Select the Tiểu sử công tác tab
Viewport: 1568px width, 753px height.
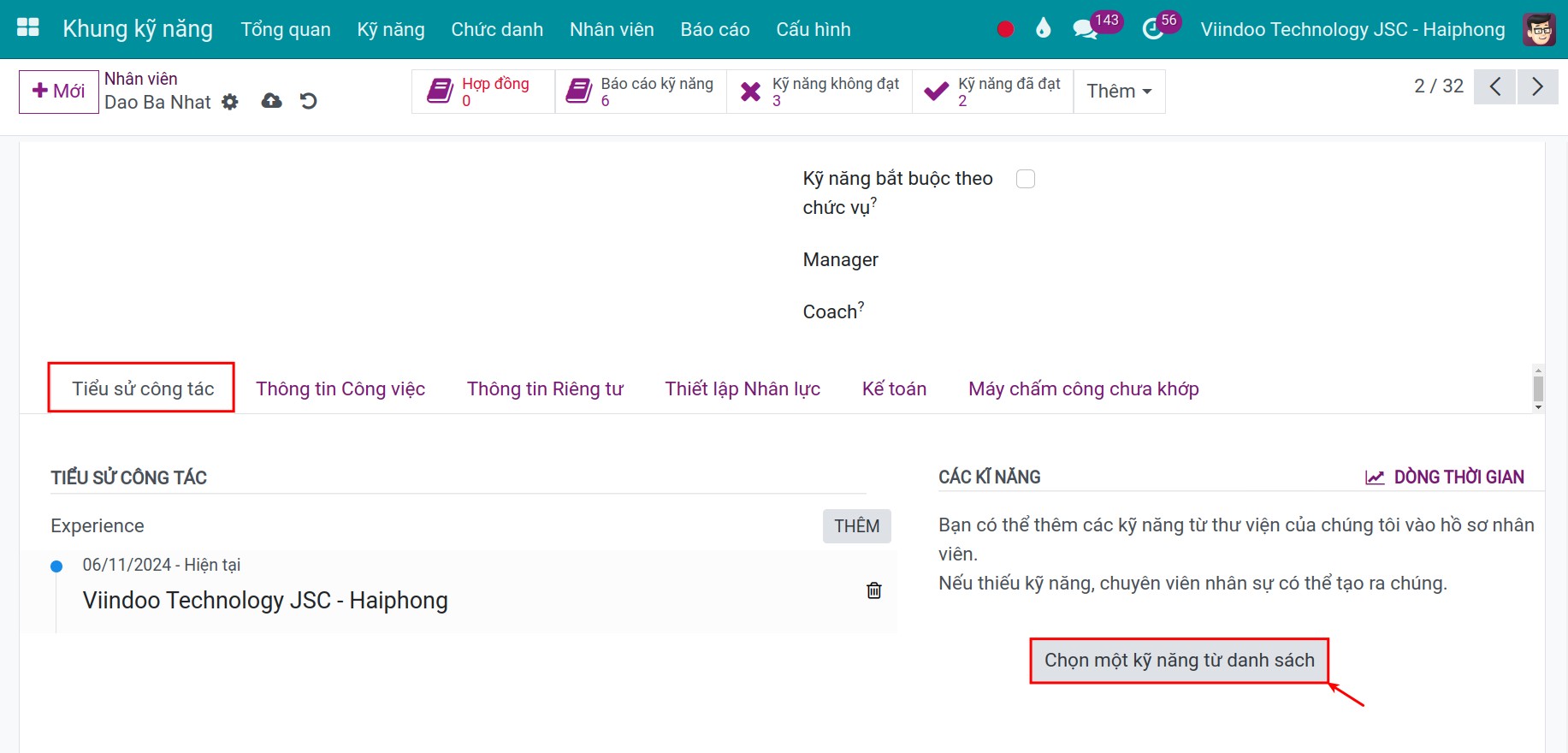pos(142,389)
